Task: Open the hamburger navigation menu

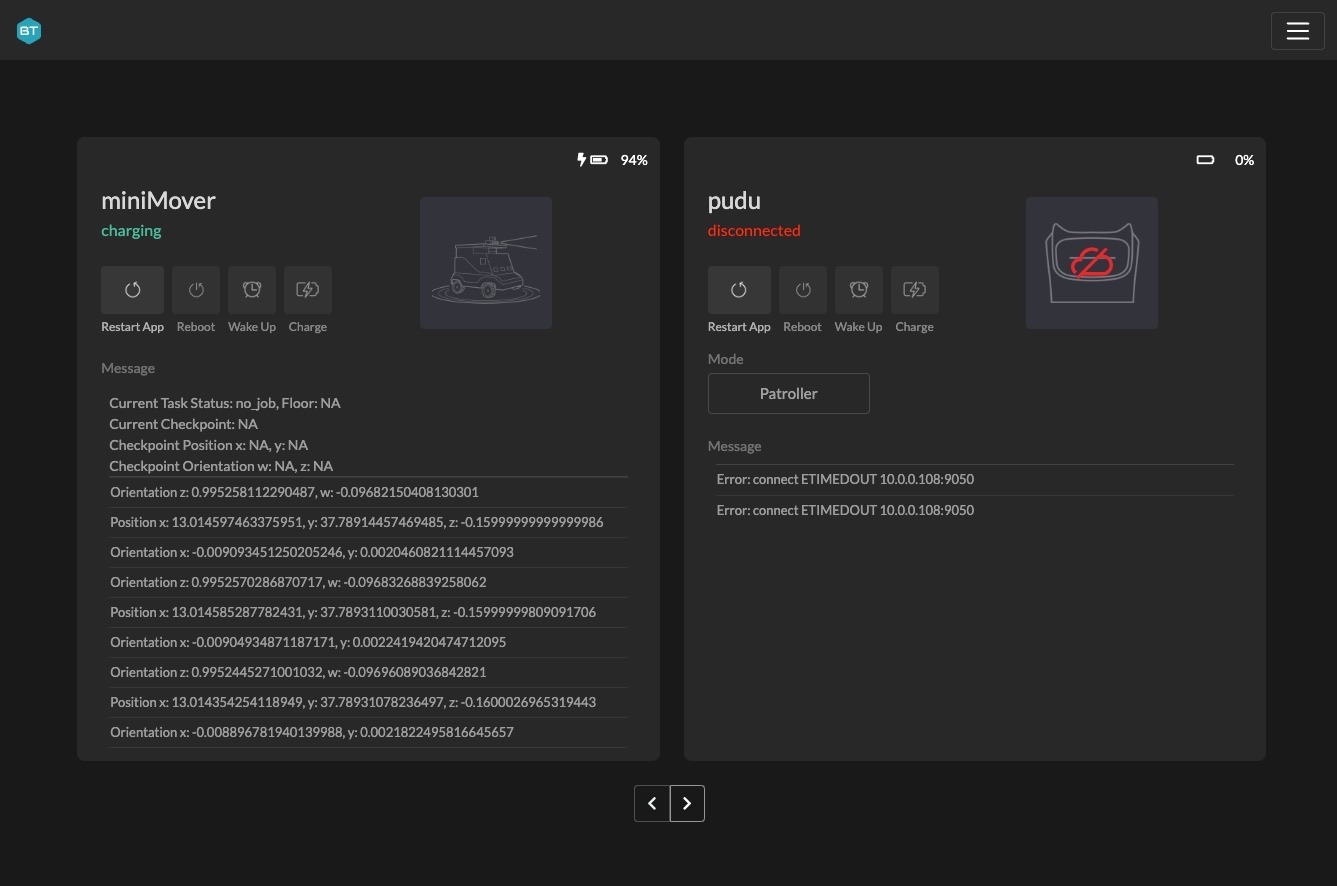Action: pyautogui.click(x=1297, y=31)
